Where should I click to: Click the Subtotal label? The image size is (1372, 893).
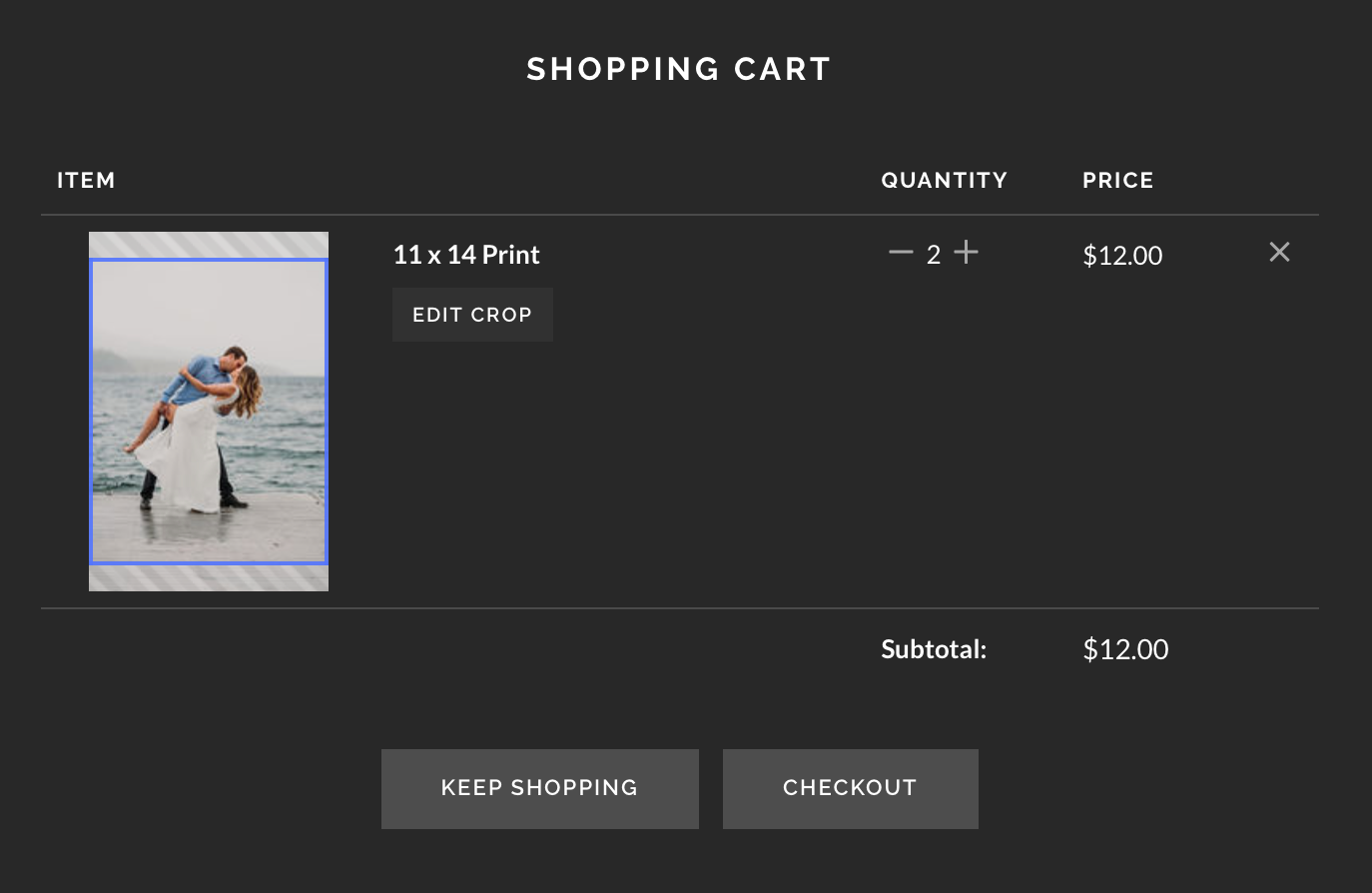coord(934,649)
